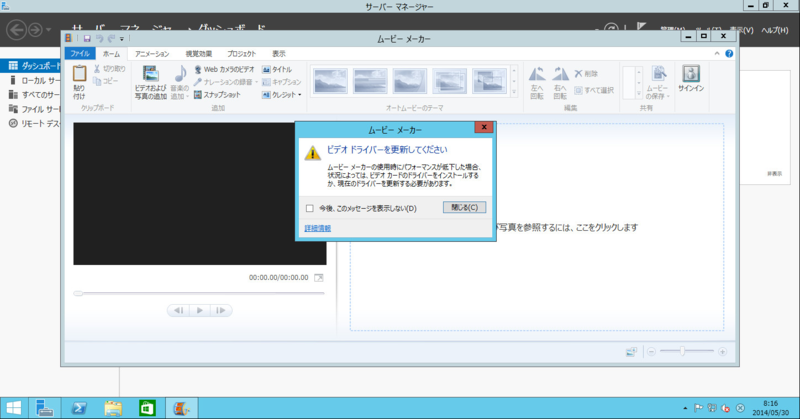
Task: Open Help (ヘルプ) menu in Server Manager
Action: click(774, 30)
